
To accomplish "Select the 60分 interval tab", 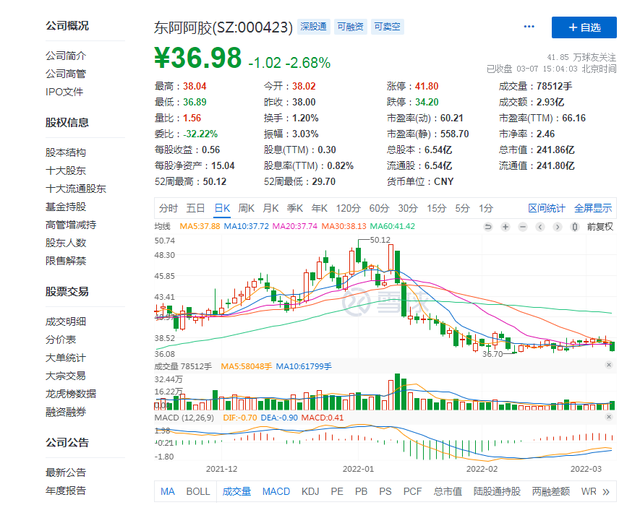I will click(x=379, y=209).
